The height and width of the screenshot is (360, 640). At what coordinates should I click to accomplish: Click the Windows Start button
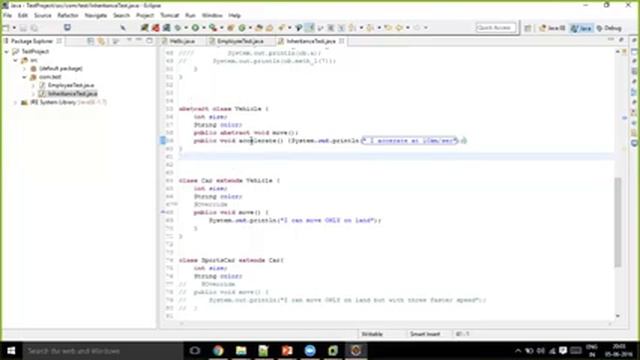11,350
